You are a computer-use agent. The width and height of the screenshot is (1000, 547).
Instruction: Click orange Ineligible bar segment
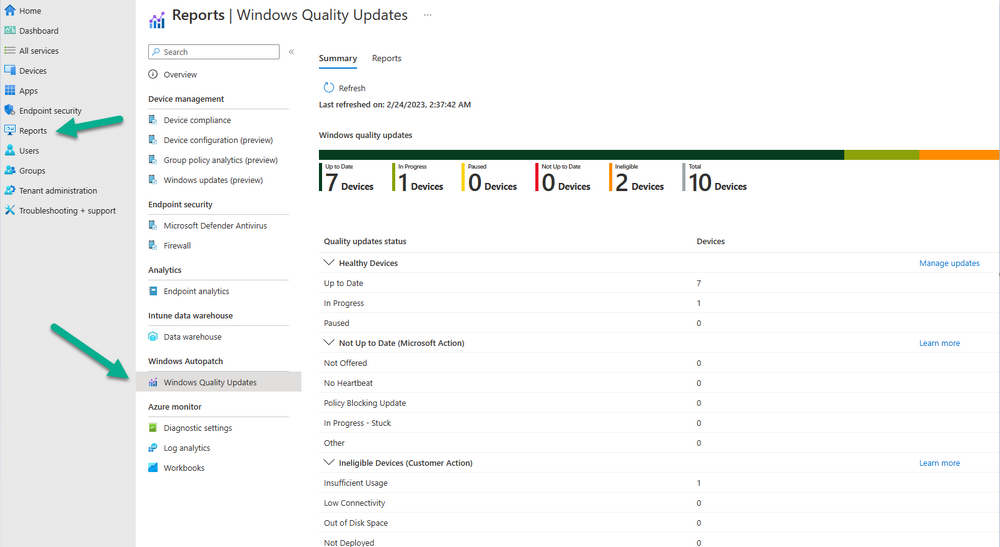959,154
